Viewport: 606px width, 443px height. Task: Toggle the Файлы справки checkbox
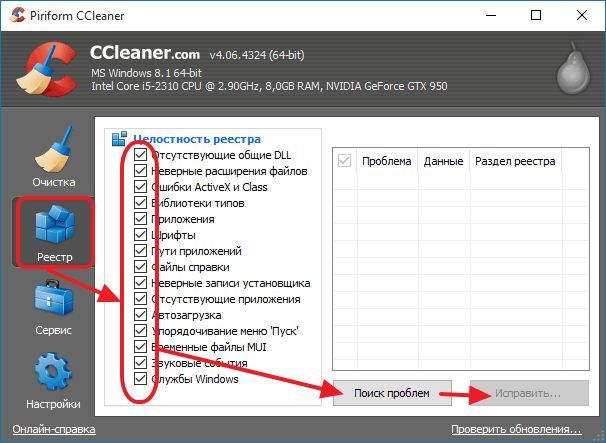140,267
